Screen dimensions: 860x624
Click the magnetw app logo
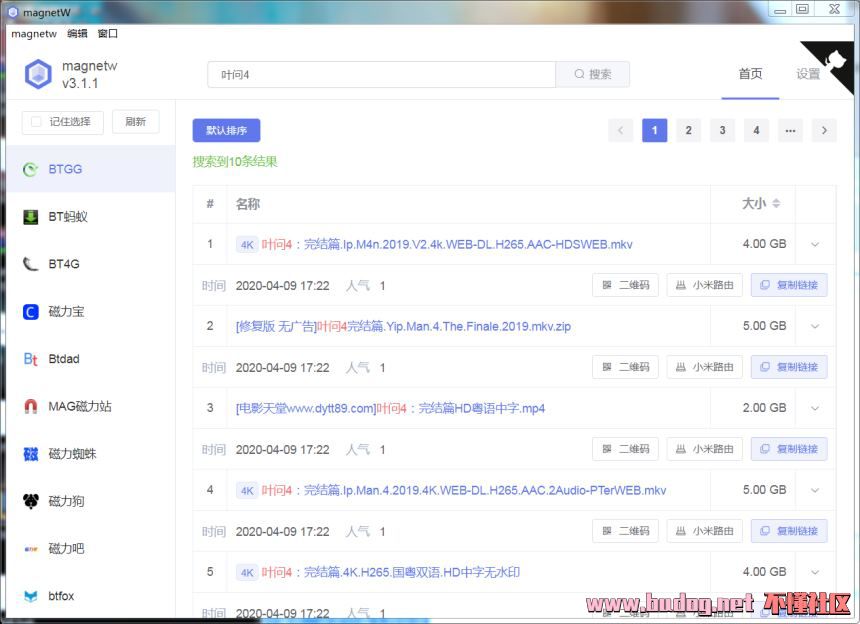coord(38,74)
